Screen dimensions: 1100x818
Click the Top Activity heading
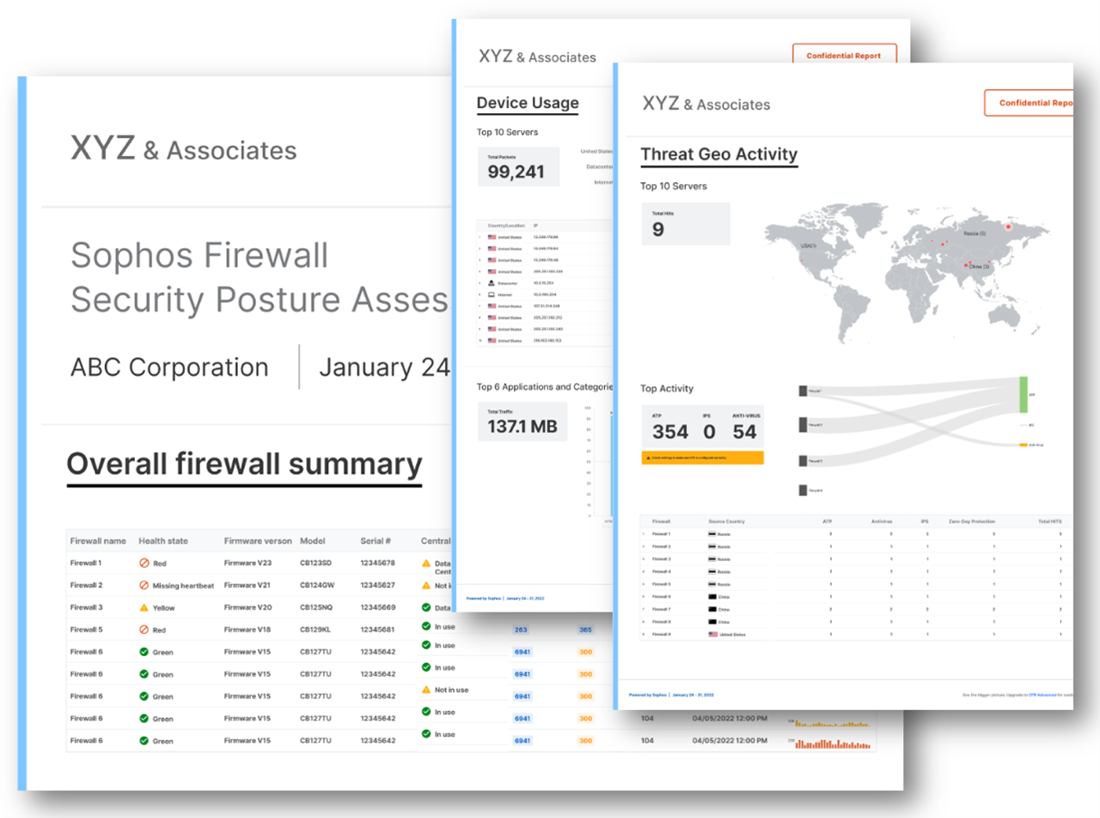pos(666,389)
